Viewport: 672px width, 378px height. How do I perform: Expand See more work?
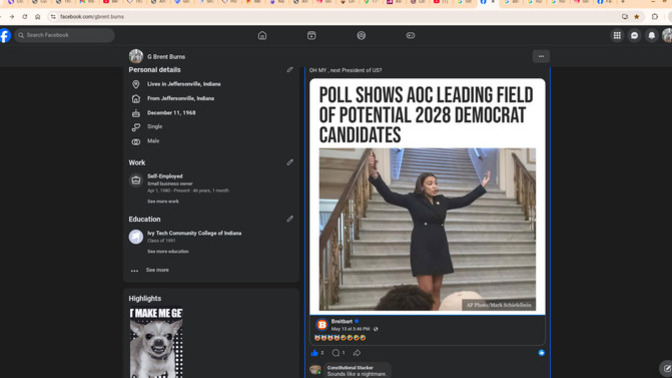click(163, 201)
